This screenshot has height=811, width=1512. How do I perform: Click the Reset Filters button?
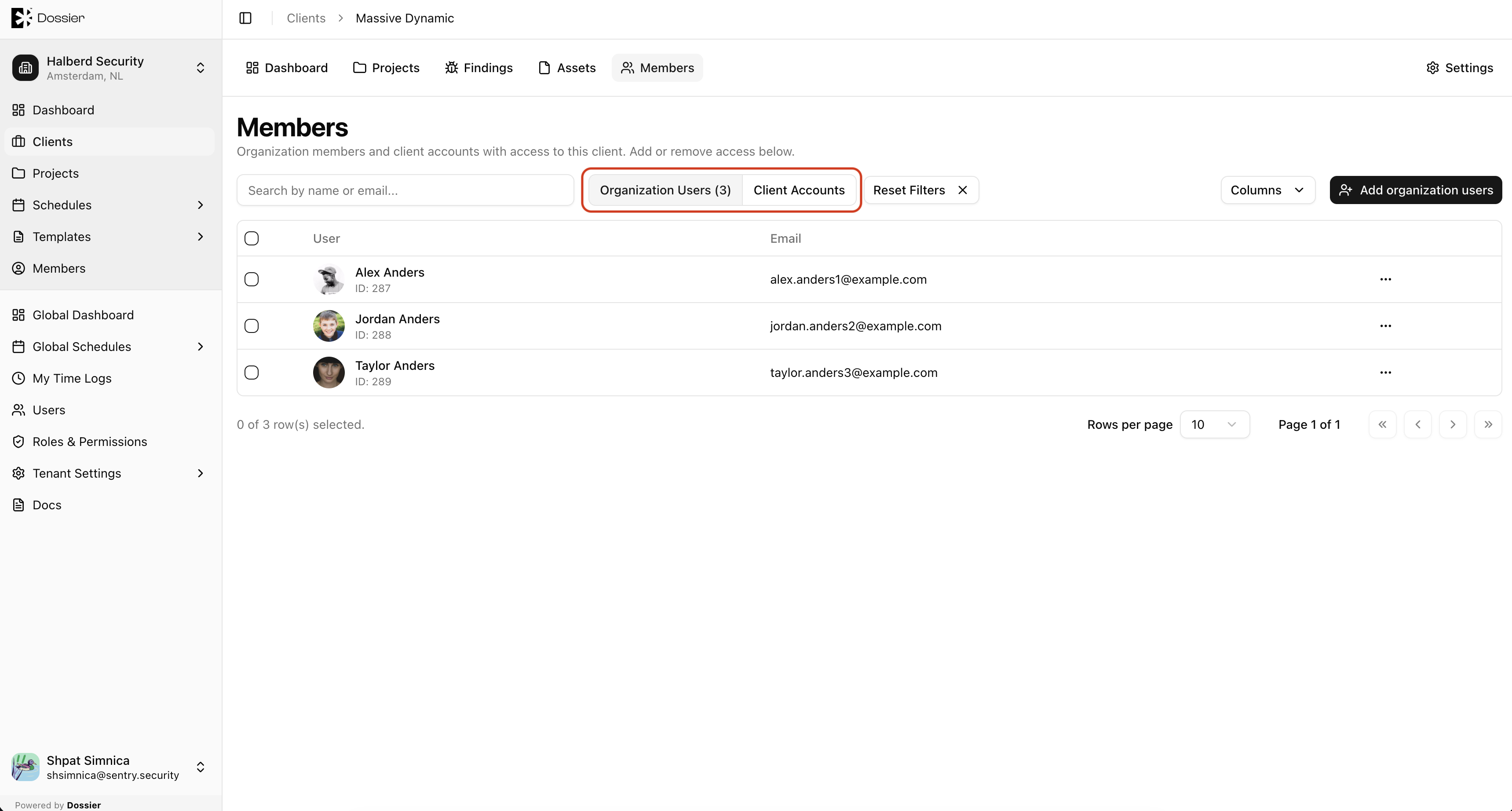tap(921, 190)
